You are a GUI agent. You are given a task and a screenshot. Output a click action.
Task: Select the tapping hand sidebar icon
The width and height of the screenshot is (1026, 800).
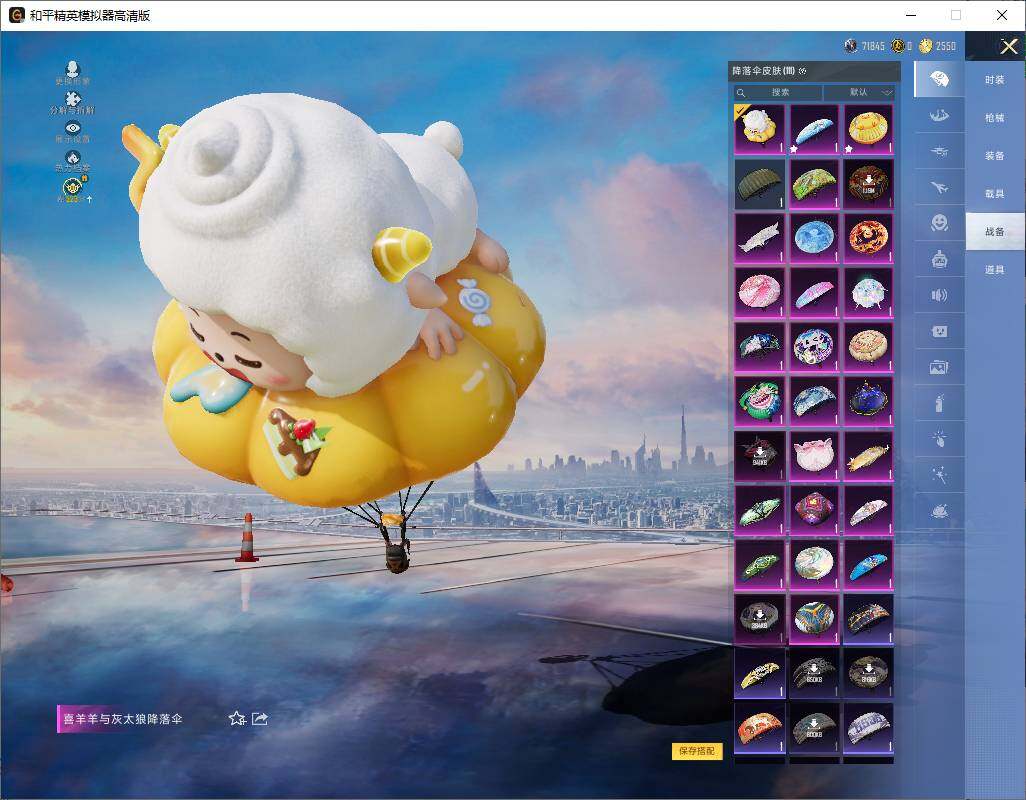[939, 439]
